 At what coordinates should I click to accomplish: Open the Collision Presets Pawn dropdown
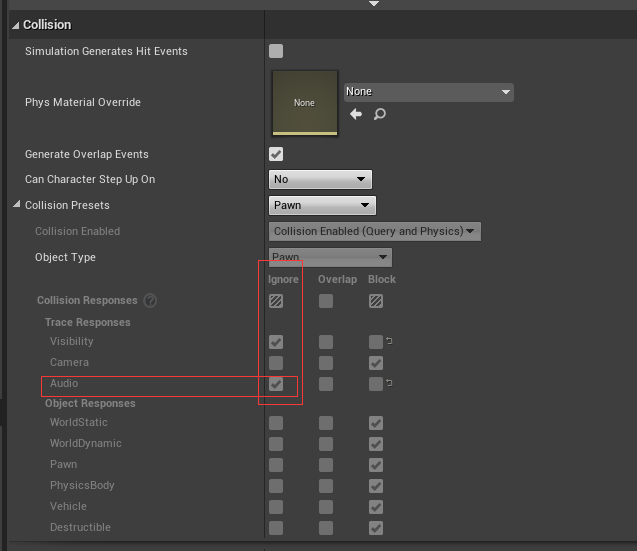(x=322, y=205)
